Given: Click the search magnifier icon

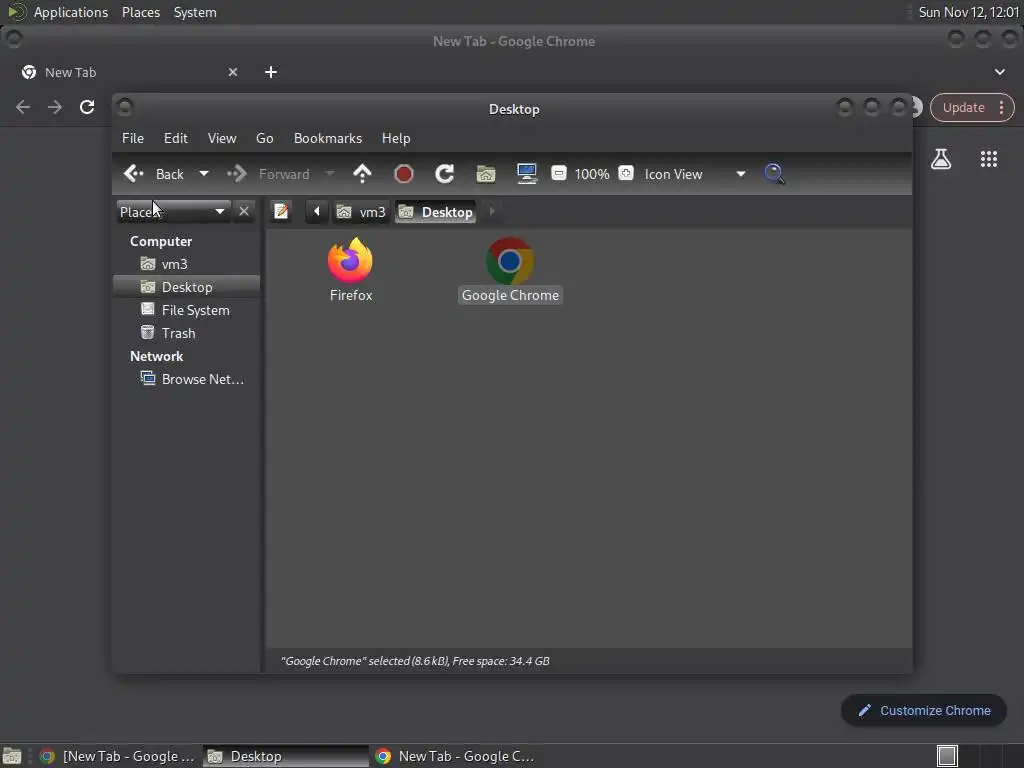Looking at the screenshot, I should 775,174.
